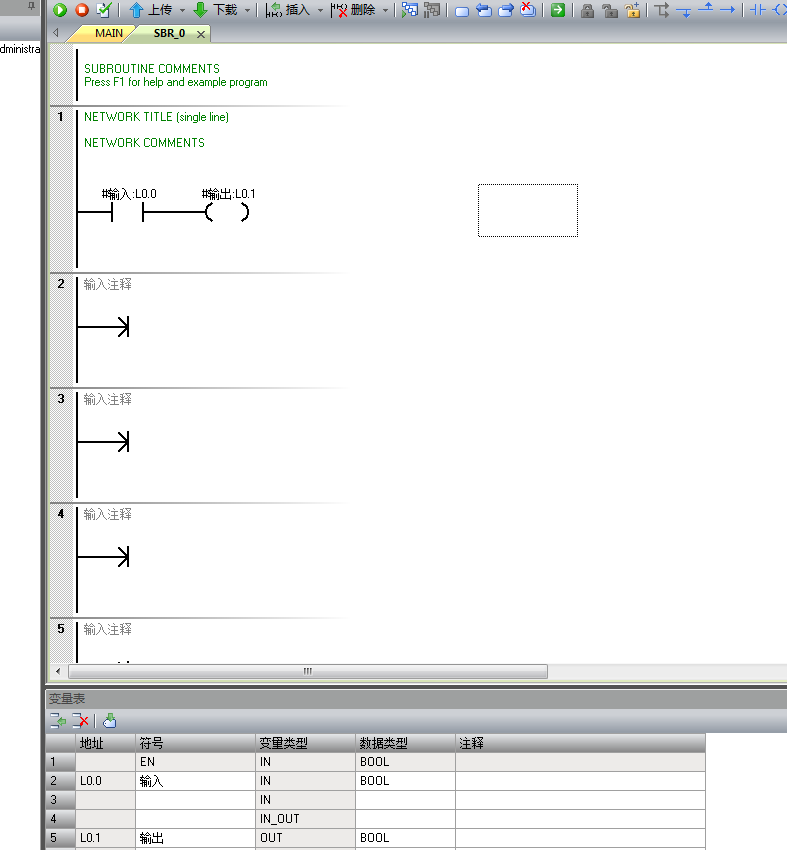
Task: Click the Insert branch down line icon
Action: coord(684,10)
